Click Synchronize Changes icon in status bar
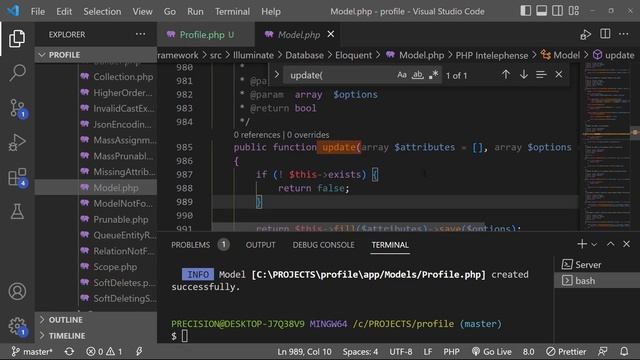This screenshot has width=640, height=360. [x=69, y=351]
